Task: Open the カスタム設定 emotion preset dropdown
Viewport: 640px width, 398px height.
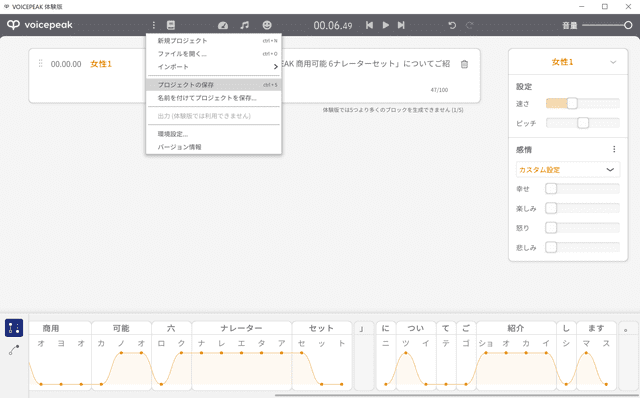Action: click(x=568, y=170)
